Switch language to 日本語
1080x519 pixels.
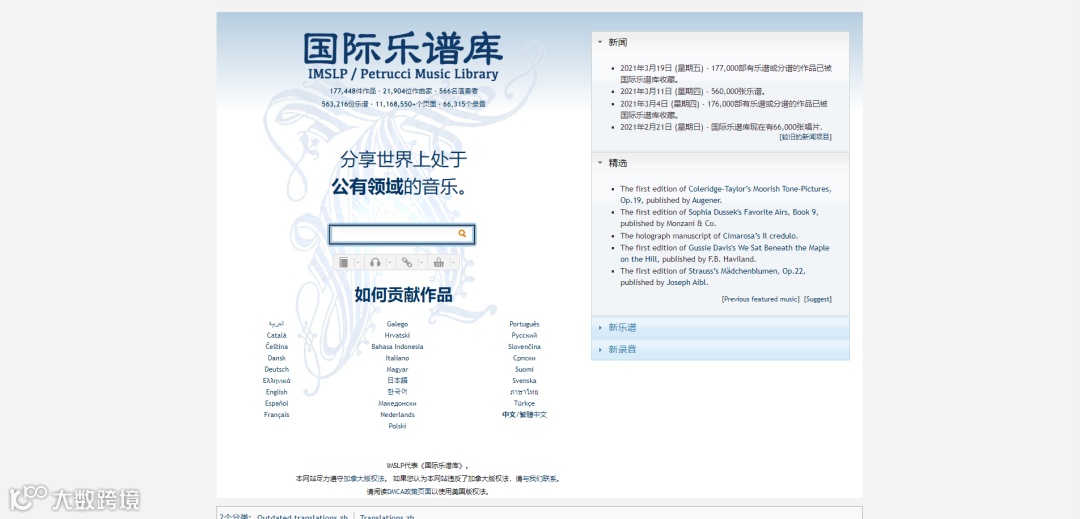pyautogui.click(x=397, y=381)
